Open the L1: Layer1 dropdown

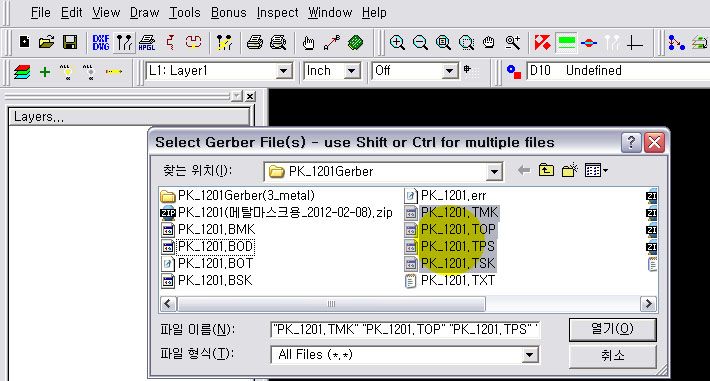(283, 71)
